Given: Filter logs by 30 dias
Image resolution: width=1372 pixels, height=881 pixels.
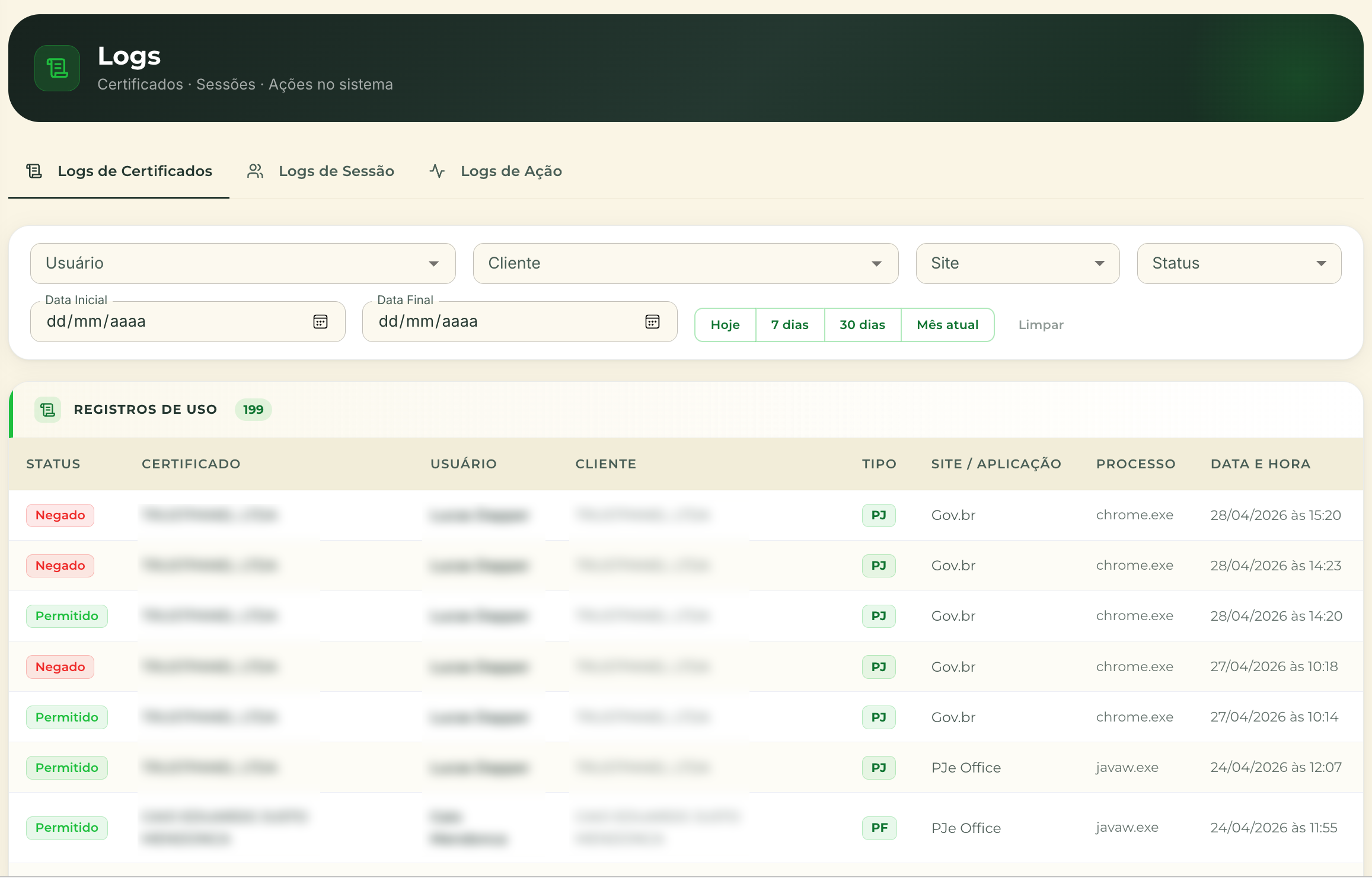Looking at the screenshot, I should (x=863, y=325).
